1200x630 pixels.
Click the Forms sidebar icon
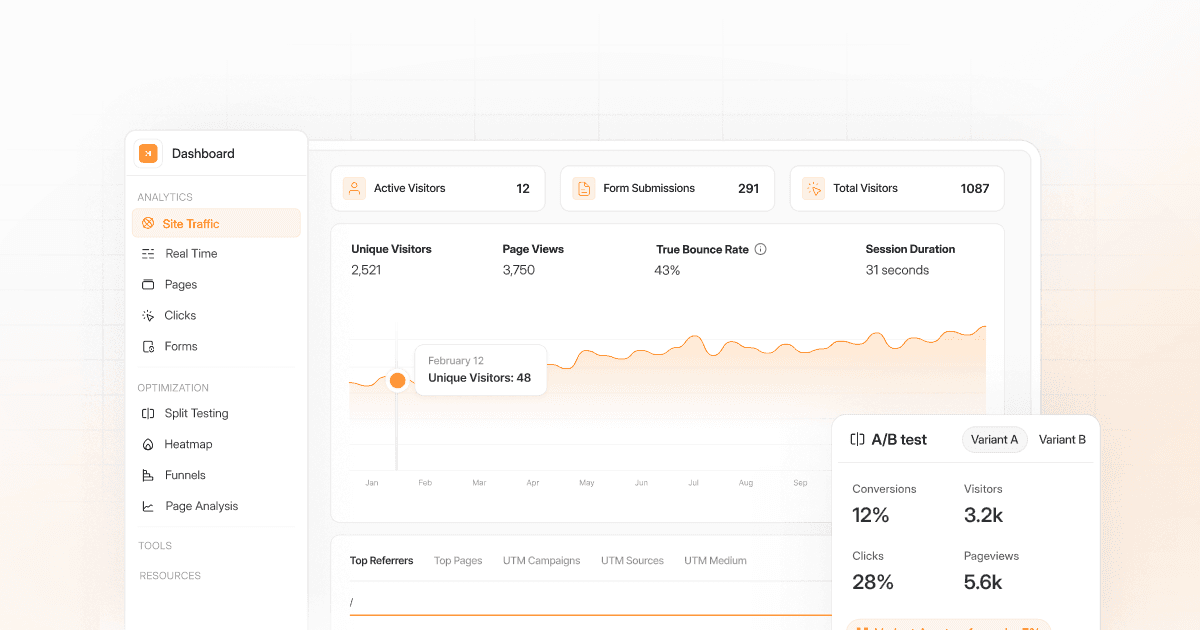point(148,346)
